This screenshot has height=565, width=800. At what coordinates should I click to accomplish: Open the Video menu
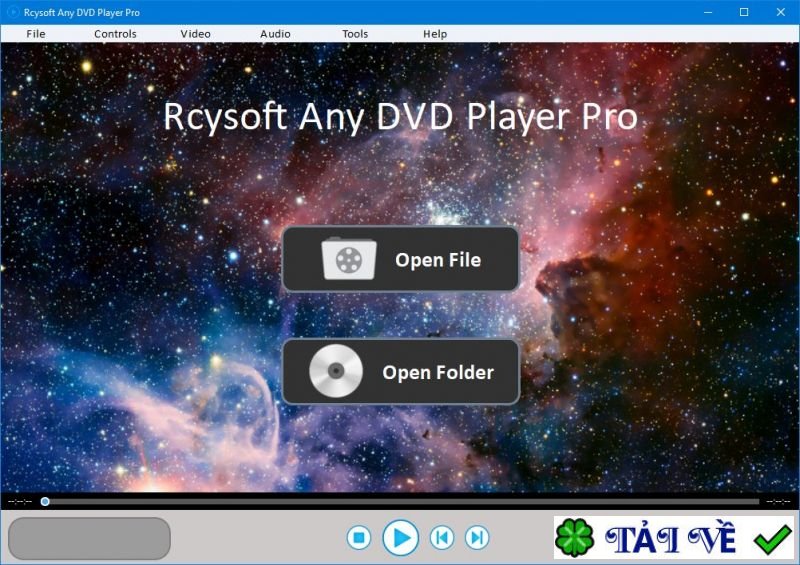[195, 34]
